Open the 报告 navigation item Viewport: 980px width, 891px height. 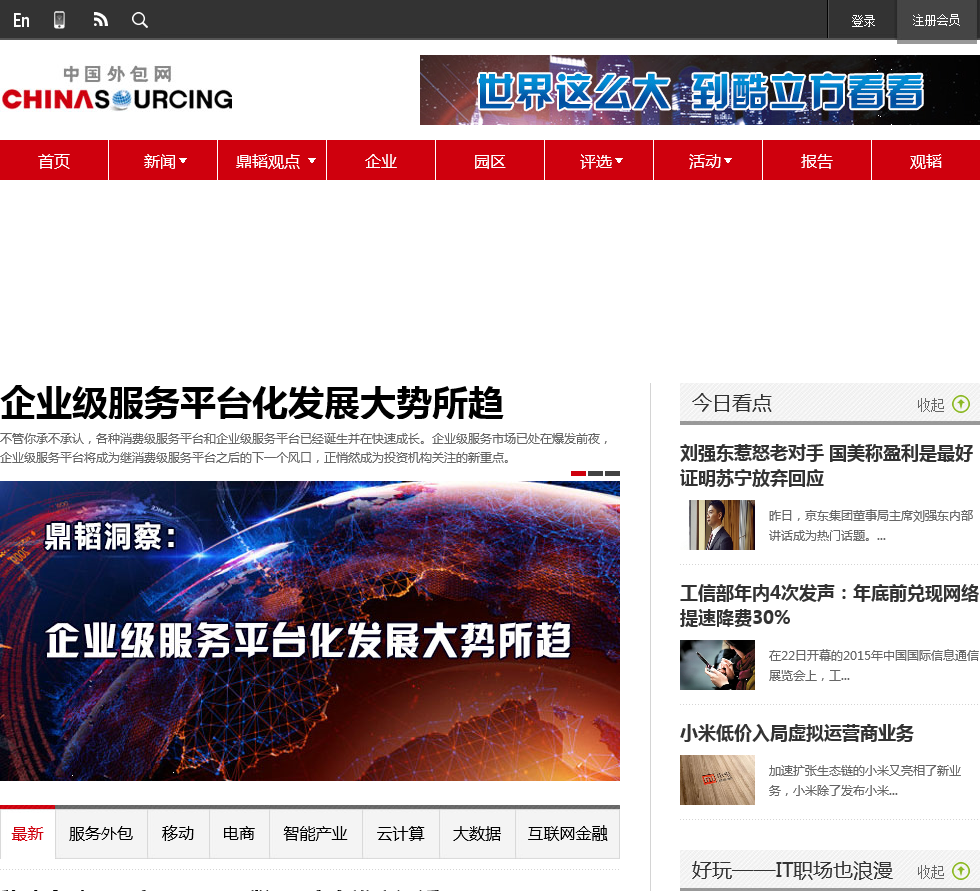[816, 161]
